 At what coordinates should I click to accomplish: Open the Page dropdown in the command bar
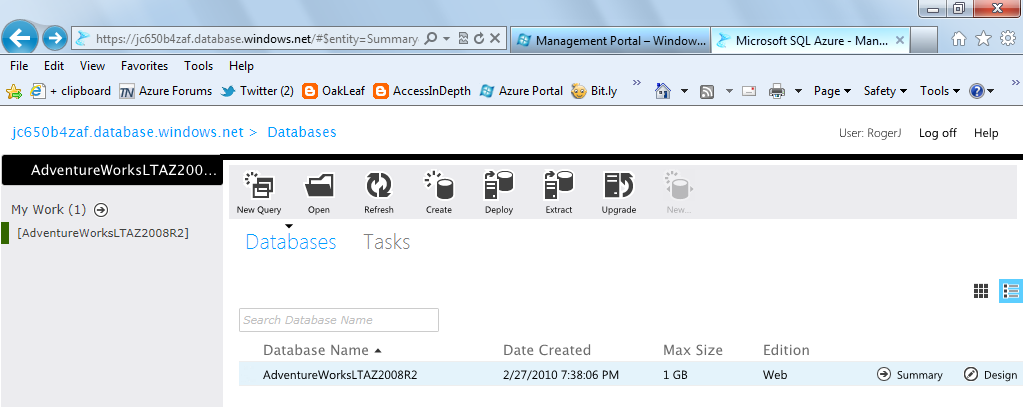[832, 91]
